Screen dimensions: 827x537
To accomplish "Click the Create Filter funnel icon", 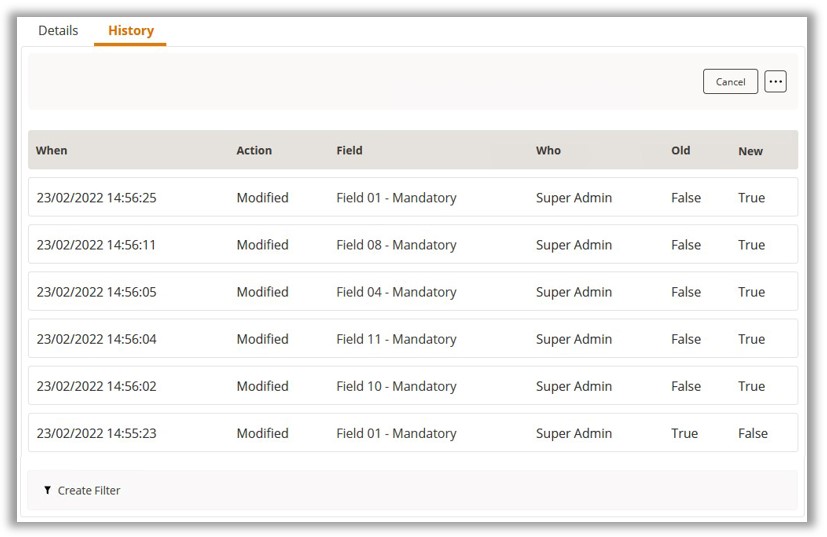I will (x=47, y=491).
